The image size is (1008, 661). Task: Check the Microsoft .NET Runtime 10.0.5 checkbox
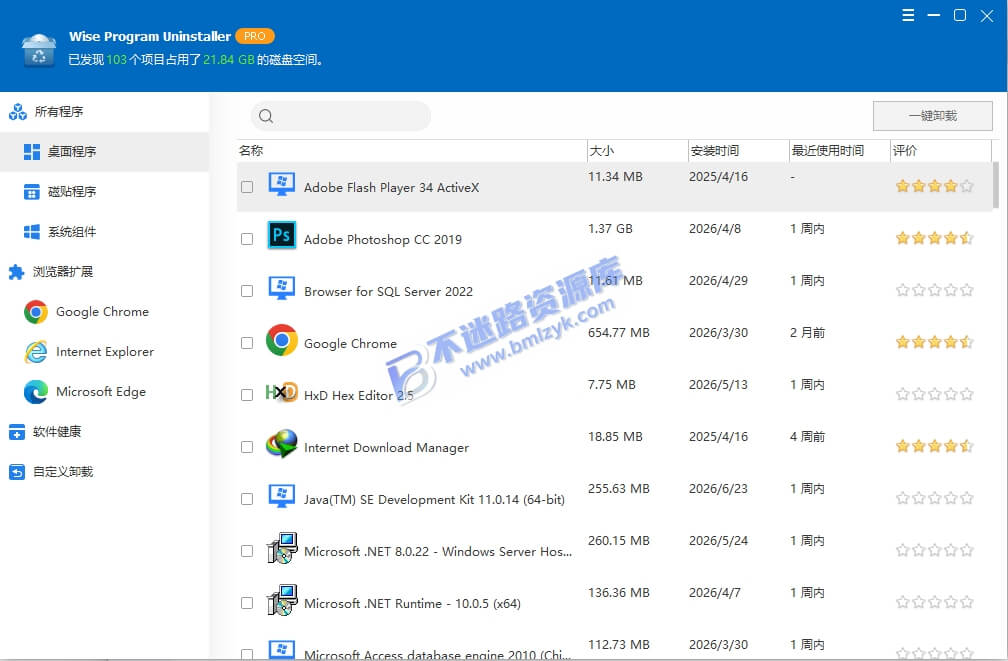[247, 604]
